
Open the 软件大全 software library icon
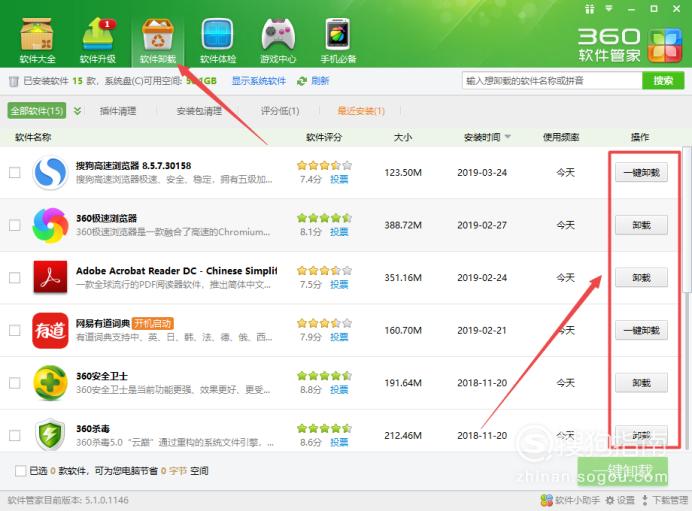[37, 41]
